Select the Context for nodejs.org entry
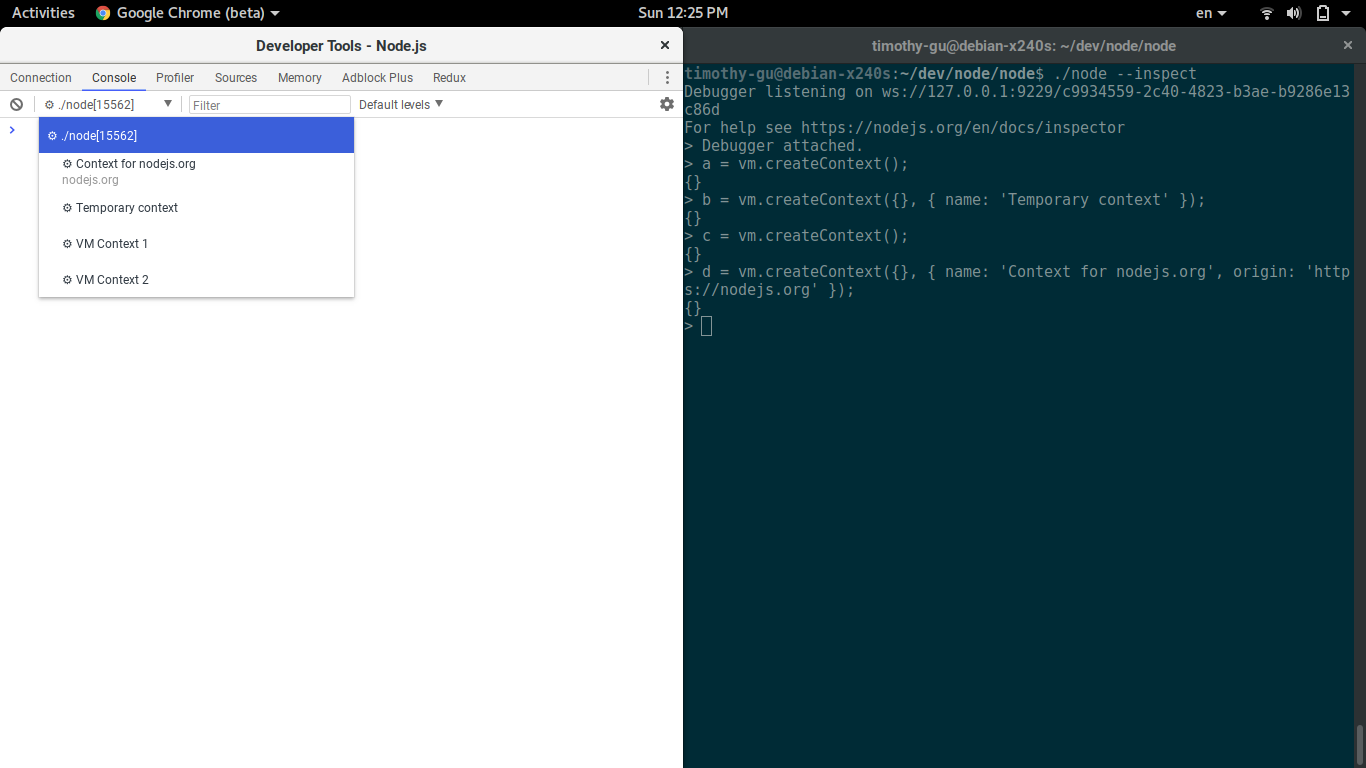This screenshot has height=768, width=1366. (196, 171)
